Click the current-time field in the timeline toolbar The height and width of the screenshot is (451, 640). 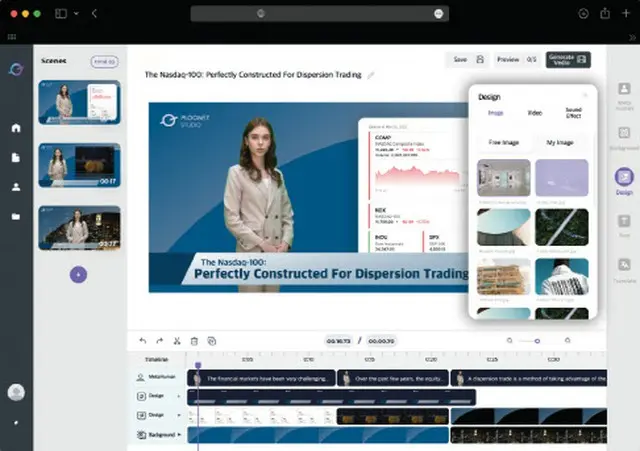point(338,341)
